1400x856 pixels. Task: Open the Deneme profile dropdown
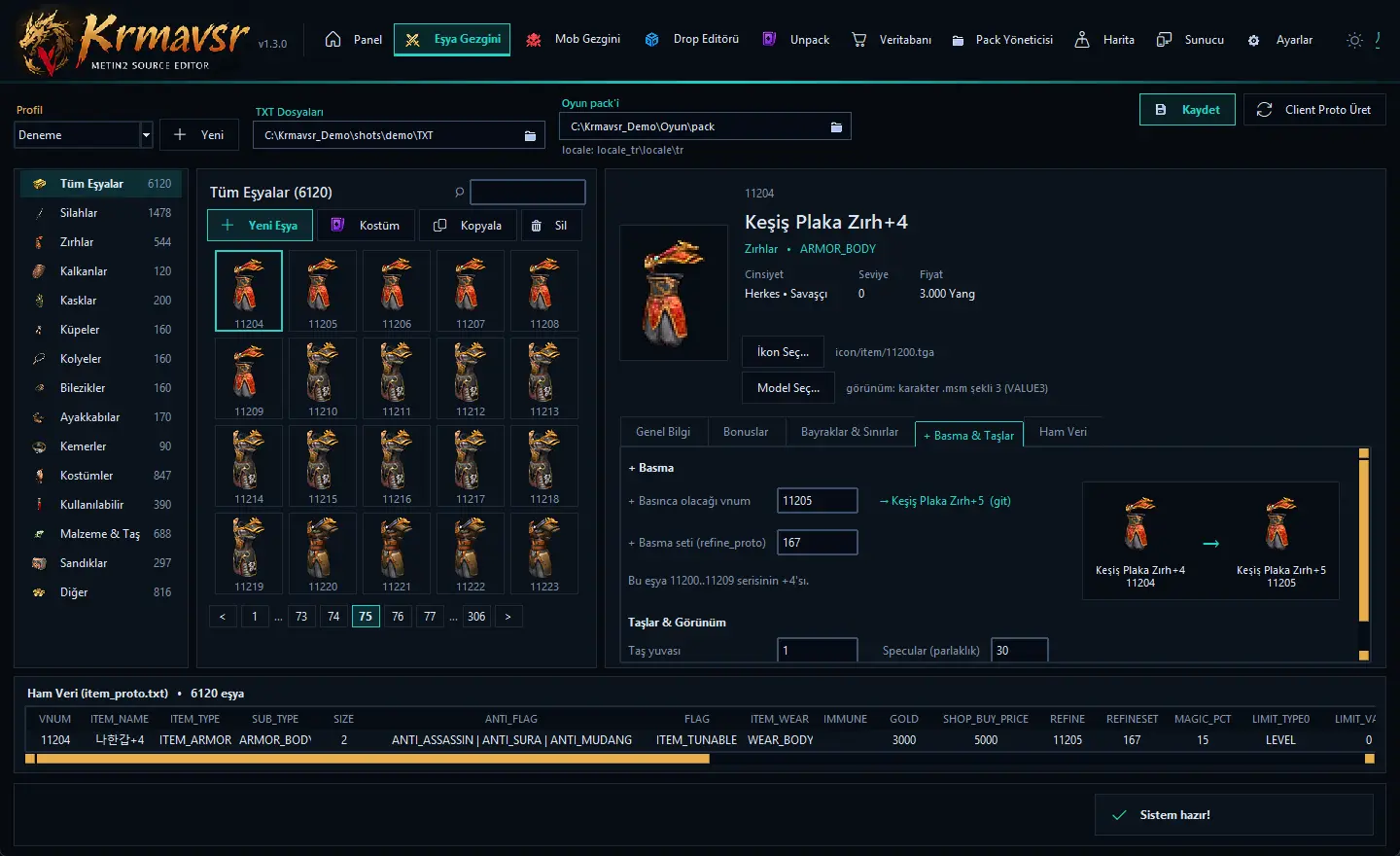85,135
